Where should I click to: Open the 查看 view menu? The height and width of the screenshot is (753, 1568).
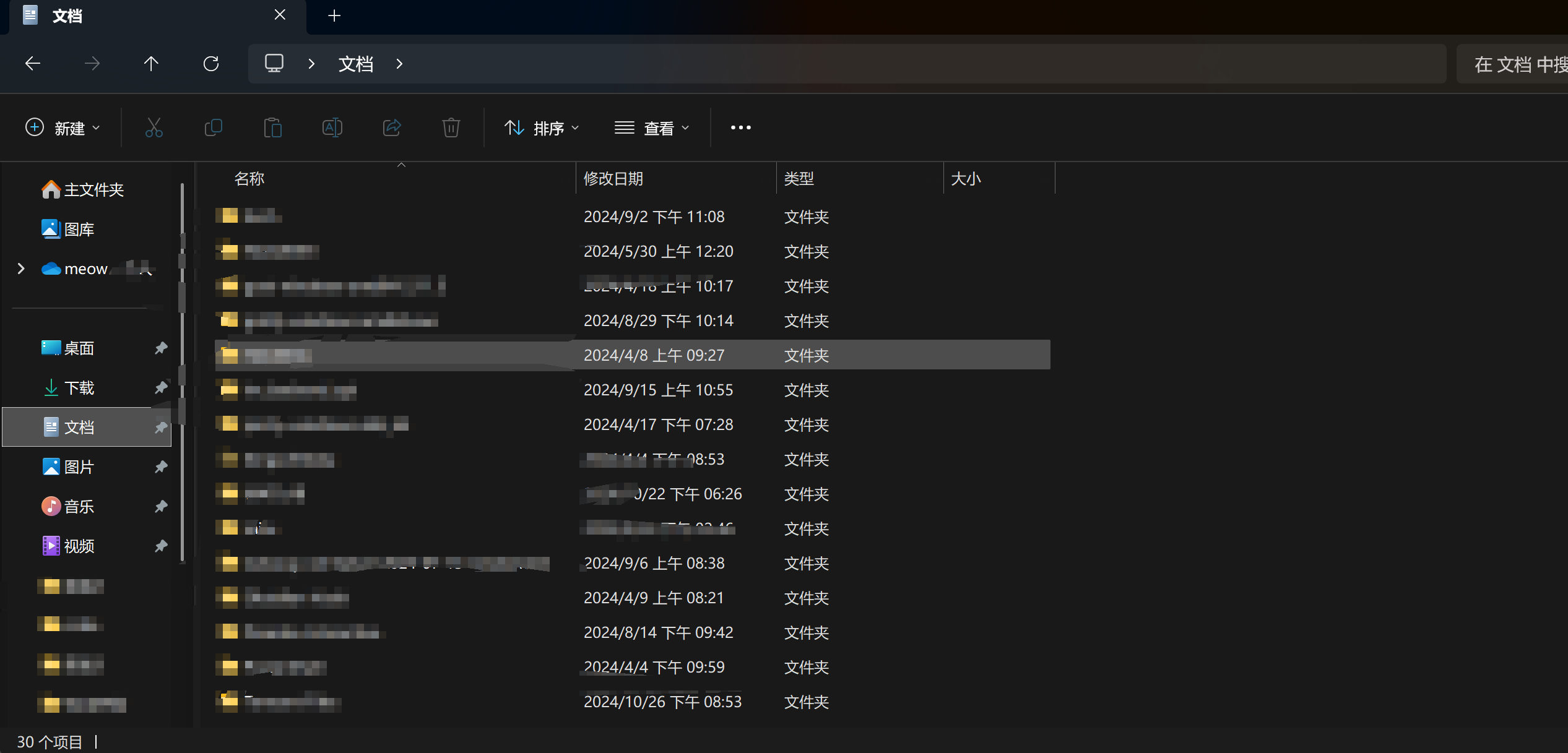pos(651,127)
